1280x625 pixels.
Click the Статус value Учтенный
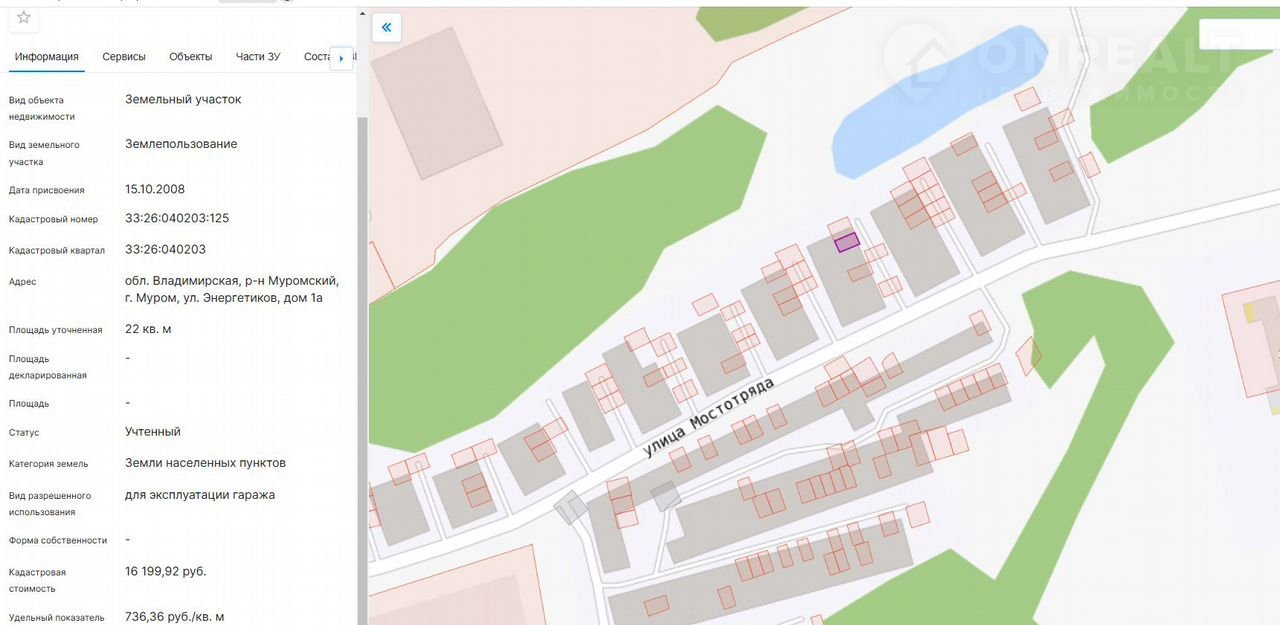click(x=153, y=432)
